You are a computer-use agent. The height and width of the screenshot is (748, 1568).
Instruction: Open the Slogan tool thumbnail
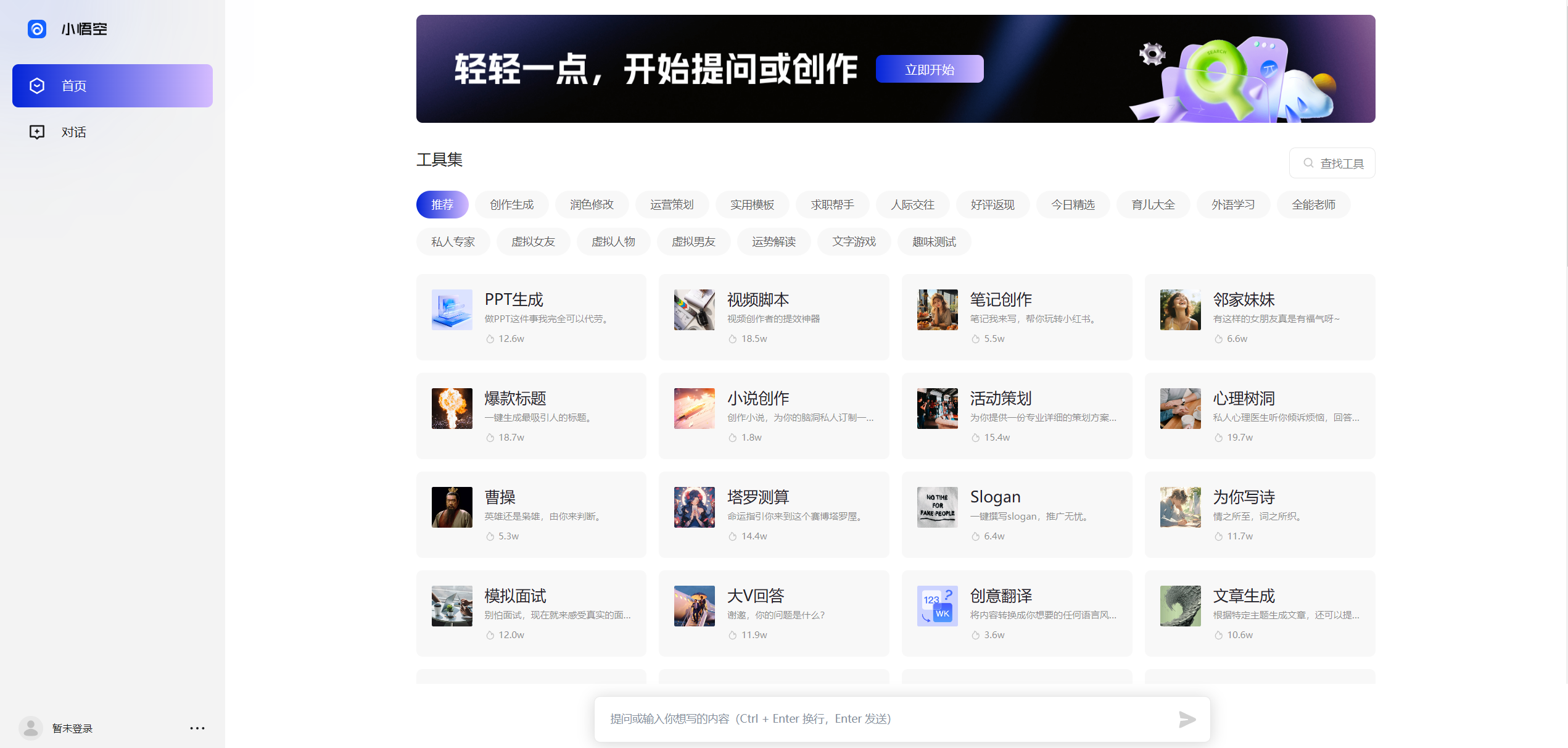[x=938, y=507]
